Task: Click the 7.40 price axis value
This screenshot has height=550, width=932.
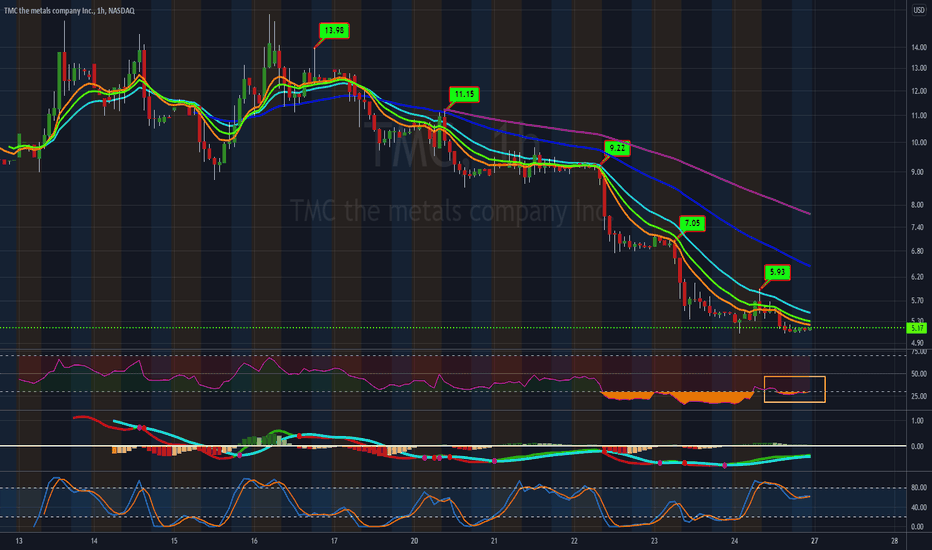Action: pos(918,227)
